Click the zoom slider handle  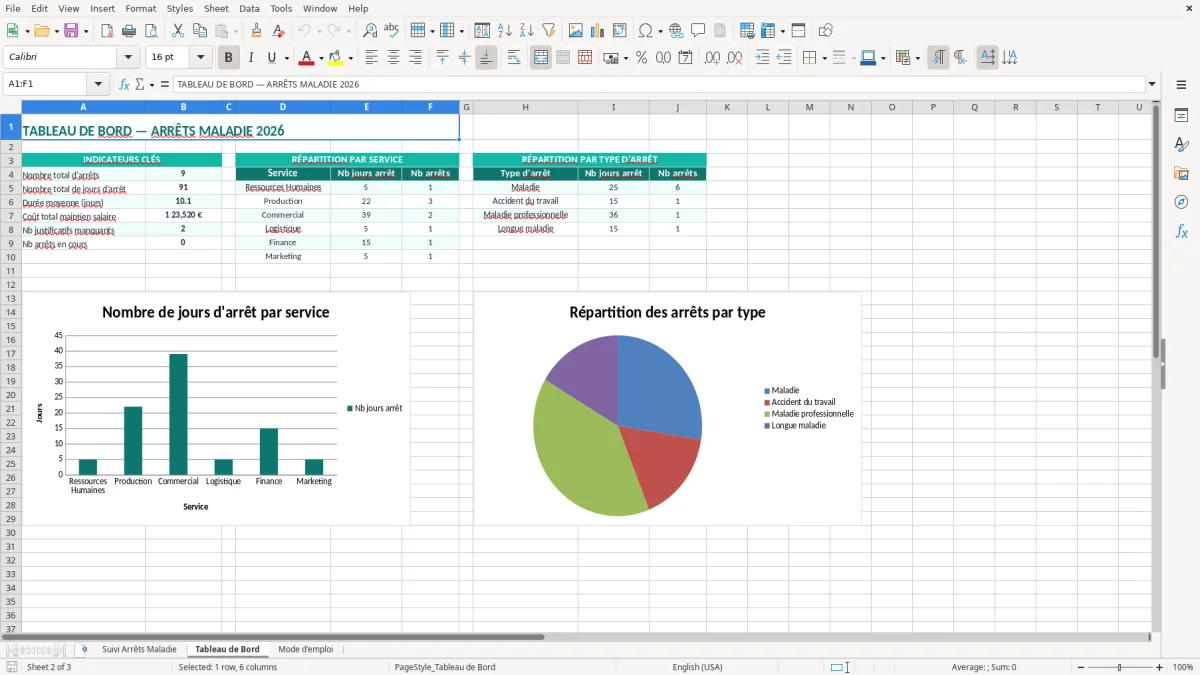pos(1119,667)
